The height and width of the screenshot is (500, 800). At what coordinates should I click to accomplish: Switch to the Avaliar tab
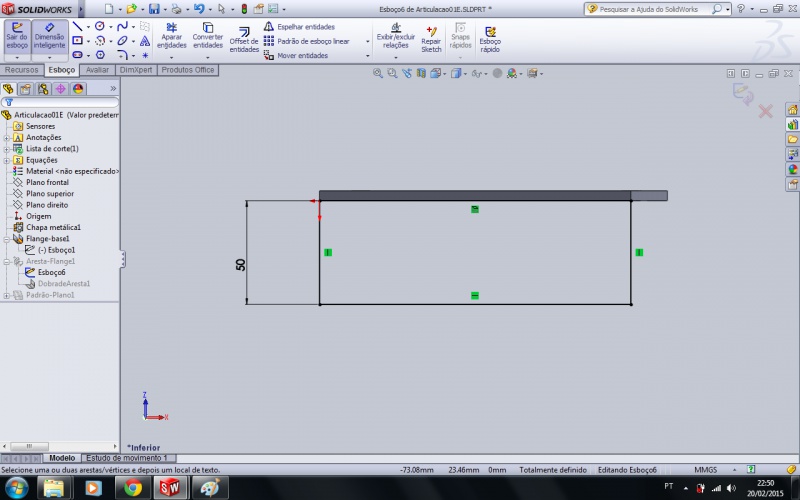point(97,70)
